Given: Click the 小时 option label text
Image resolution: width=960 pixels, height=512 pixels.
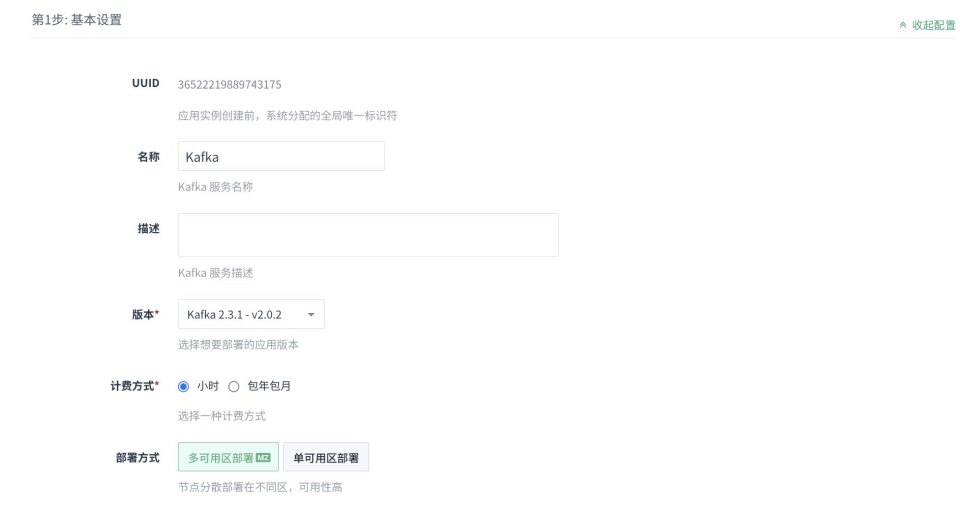Looking at the screenshot, I should tap(207, 386).
